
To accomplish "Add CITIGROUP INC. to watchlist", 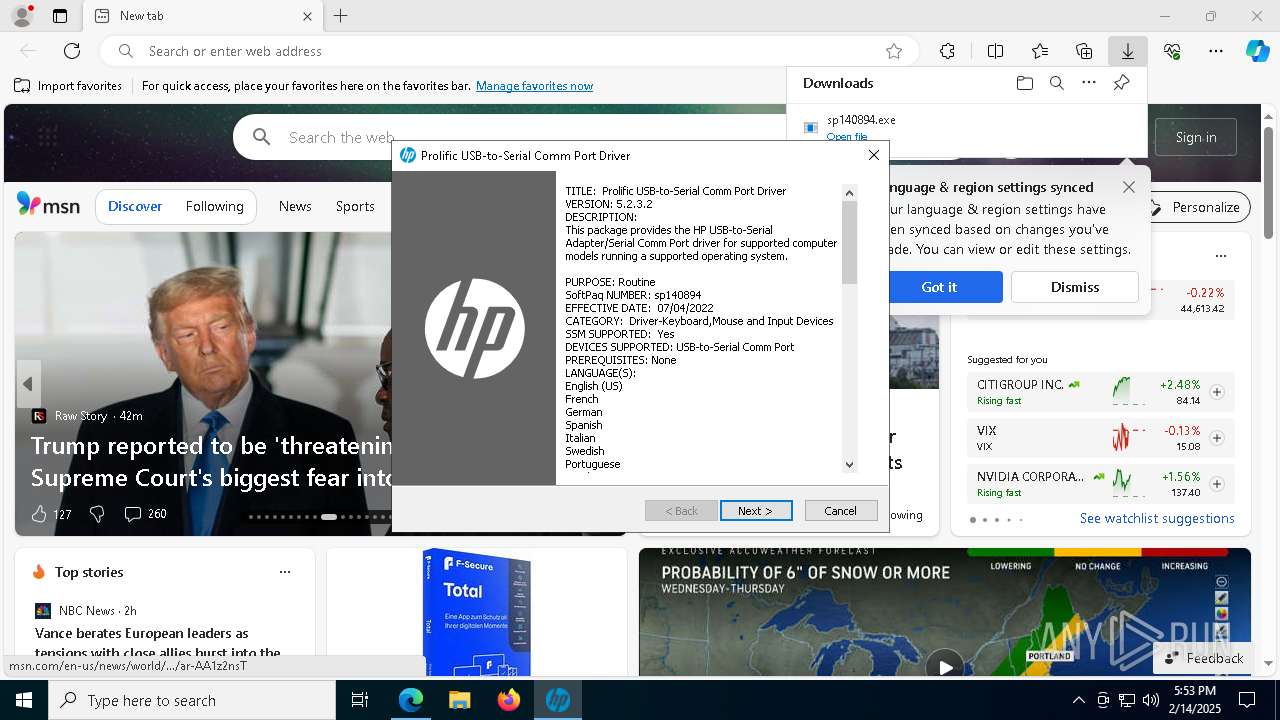I will pyautogui.click(x=1217, y=392).
